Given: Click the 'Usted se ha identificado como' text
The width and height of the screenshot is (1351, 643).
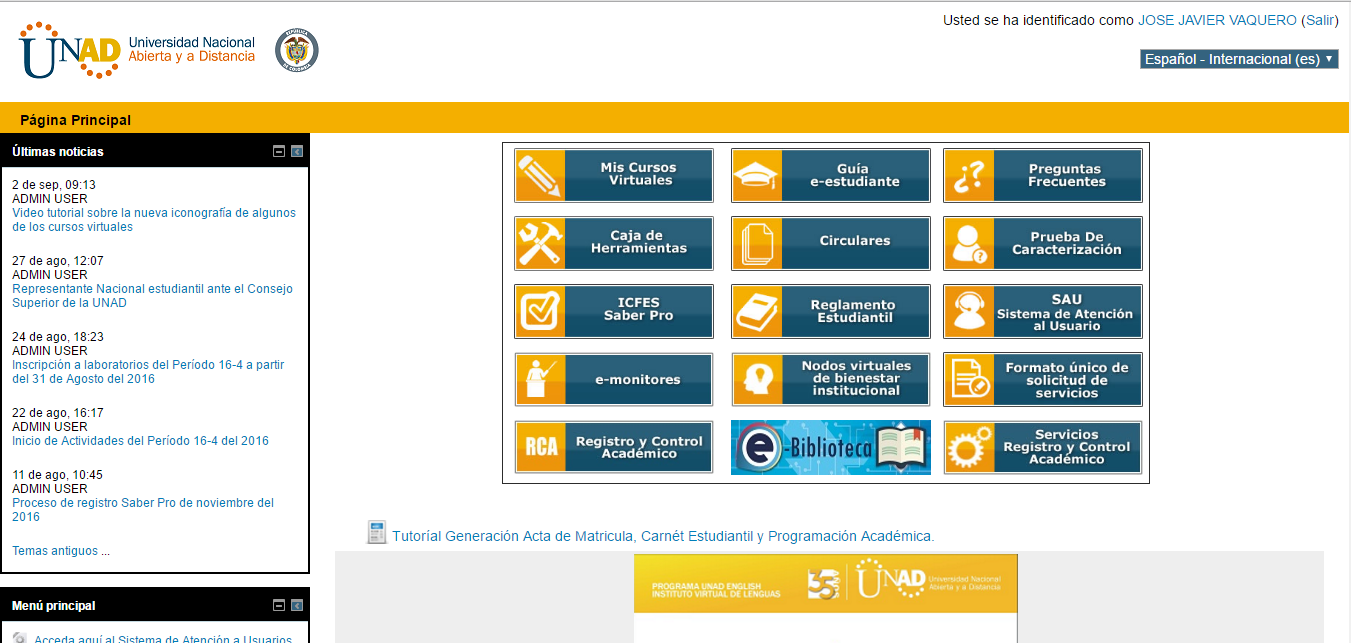Looking at the screenshot, I should pos(1038,20).
